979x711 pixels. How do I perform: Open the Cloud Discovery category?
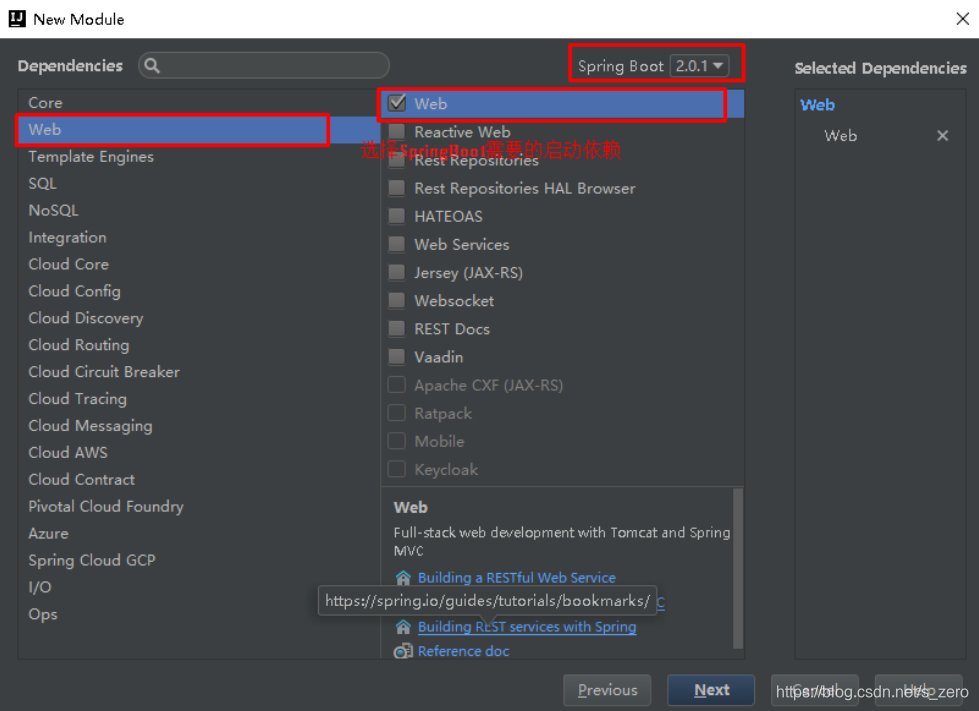tap(199, 318)
